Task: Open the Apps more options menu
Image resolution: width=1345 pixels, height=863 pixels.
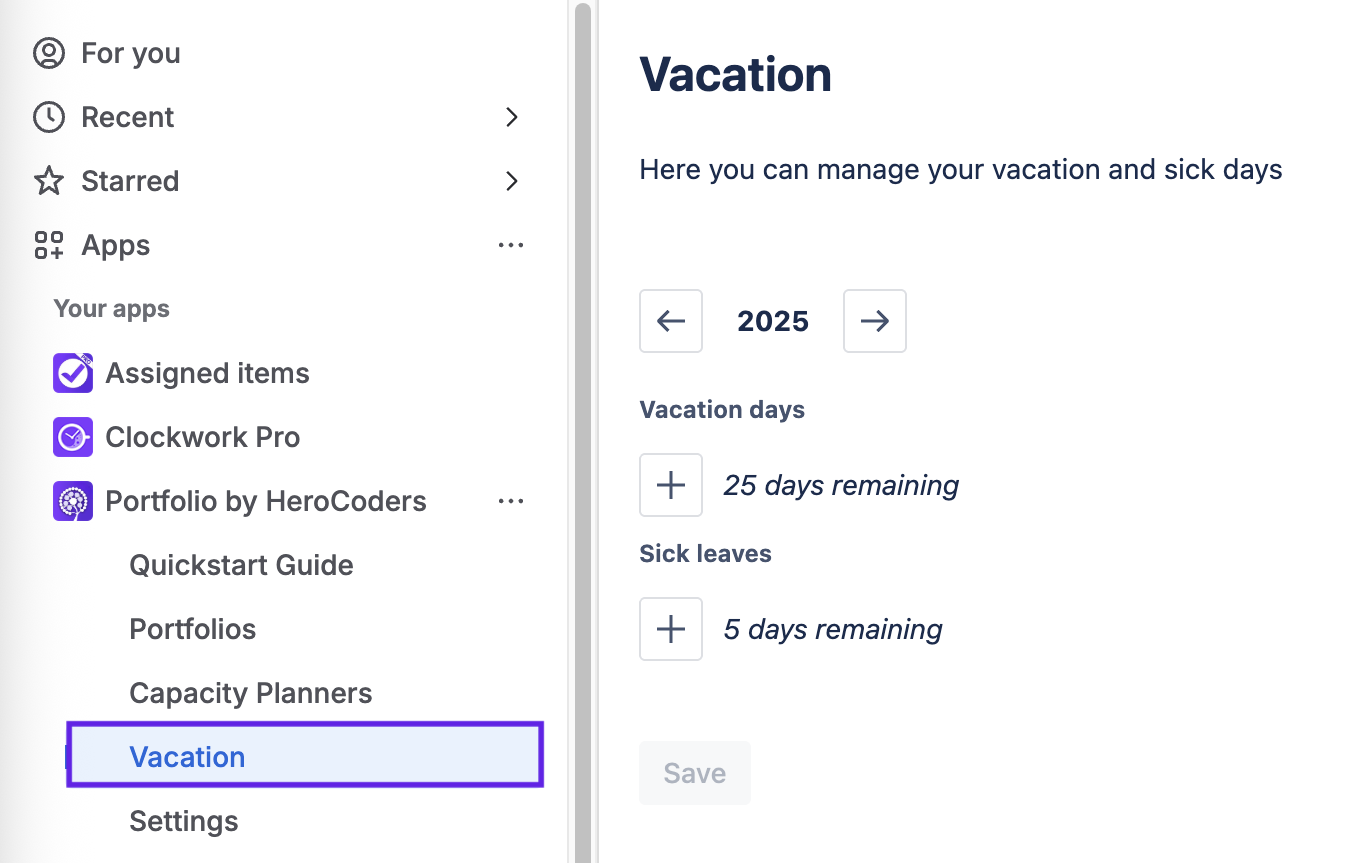Action: [x=511, y=245]
